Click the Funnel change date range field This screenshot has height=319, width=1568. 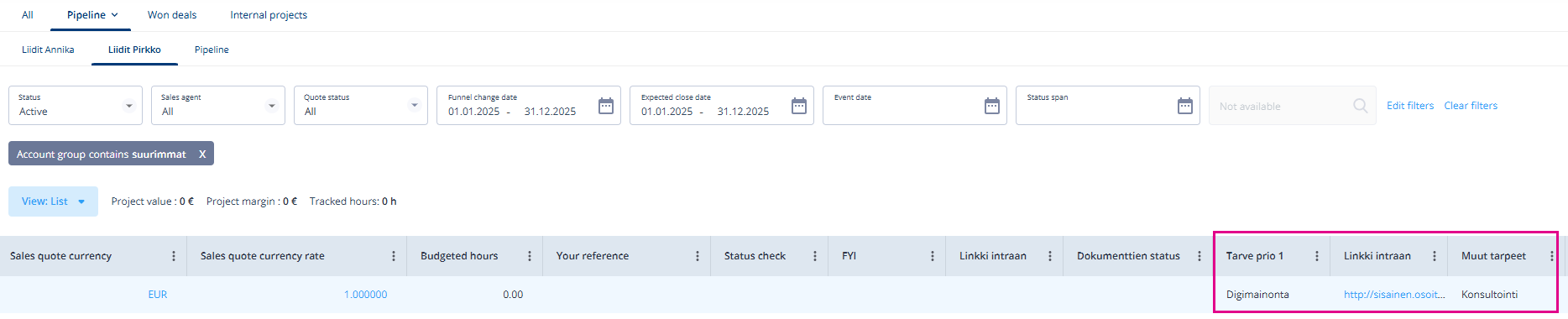pyautogui.click(x=529, y=106)
